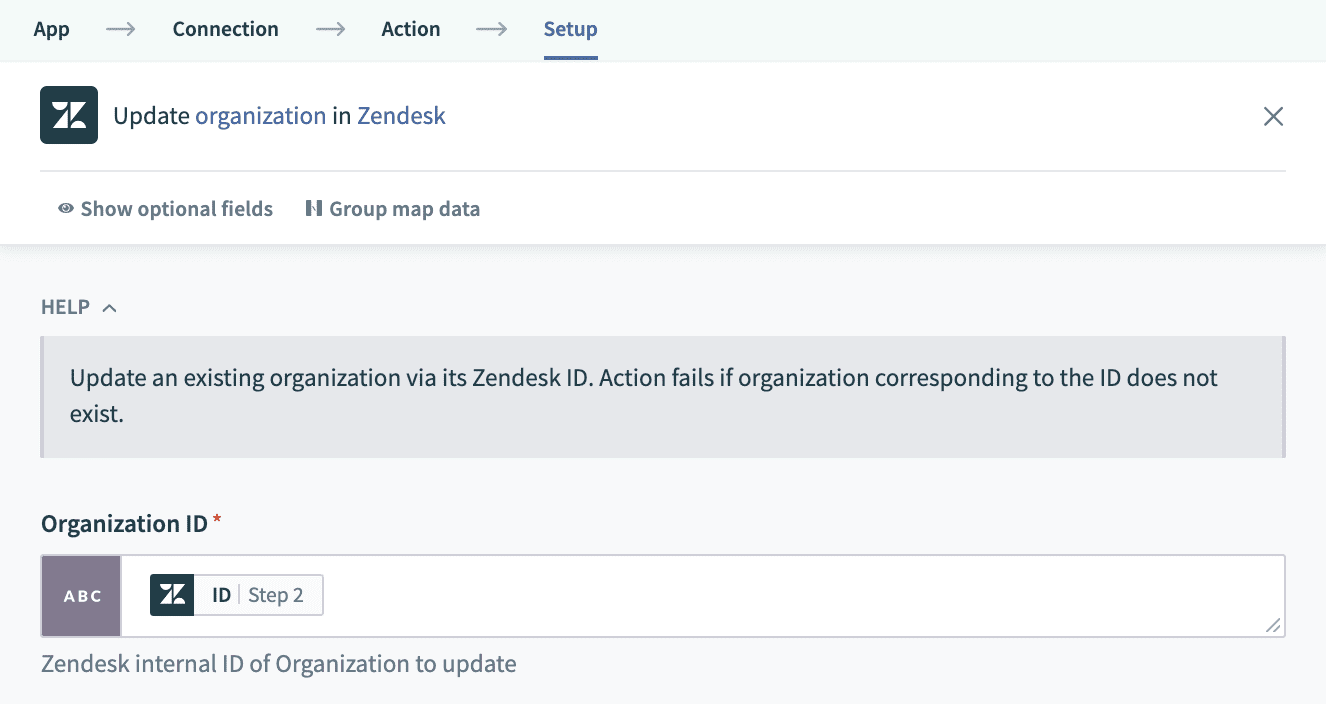
Task: Click the ABC data type indicator on Organization ID
Action: [80, 595]
